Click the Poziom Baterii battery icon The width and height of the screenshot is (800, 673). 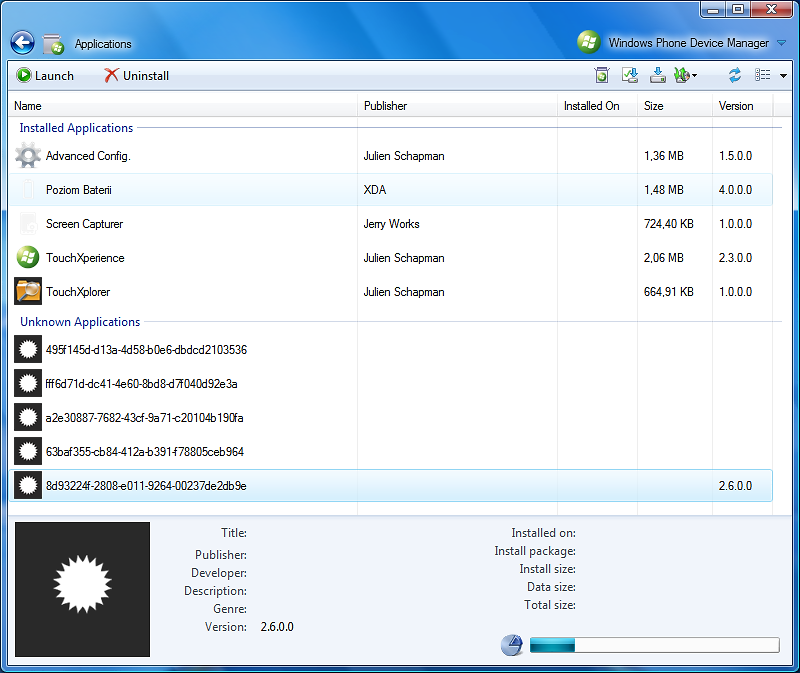pos(28,189)
